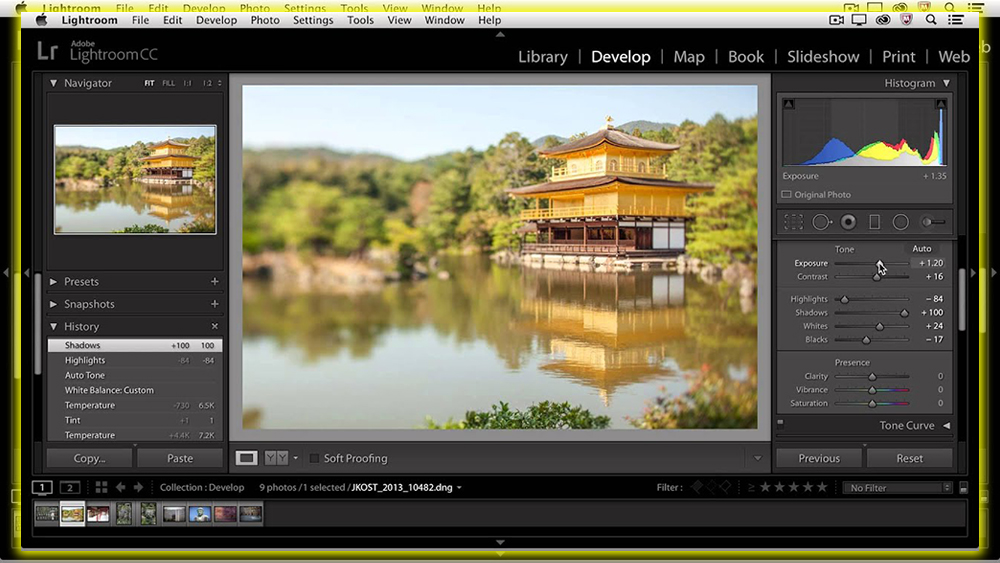Click the Copy... settings button

coord(89,458)
